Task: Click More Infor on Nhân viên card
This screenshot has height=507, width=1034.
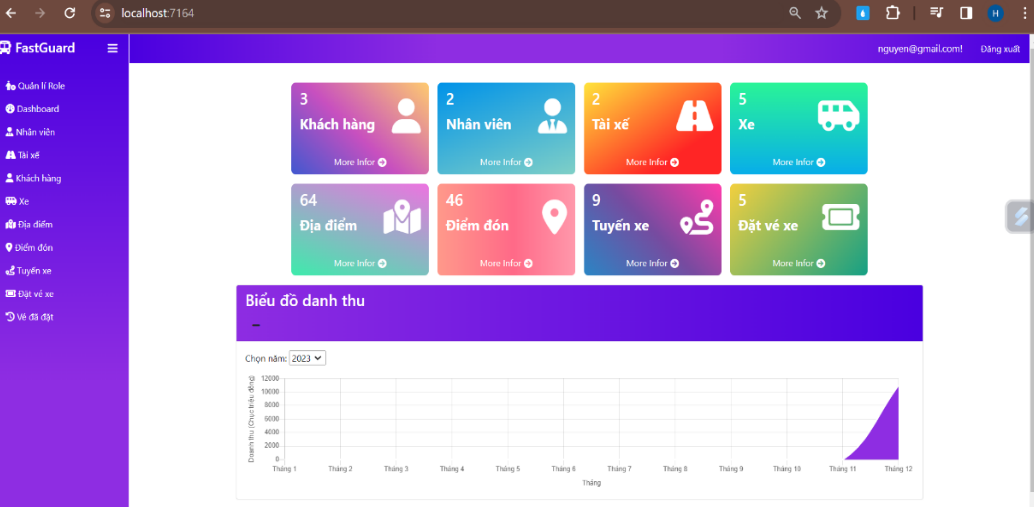Action: (x=506, y=162)
